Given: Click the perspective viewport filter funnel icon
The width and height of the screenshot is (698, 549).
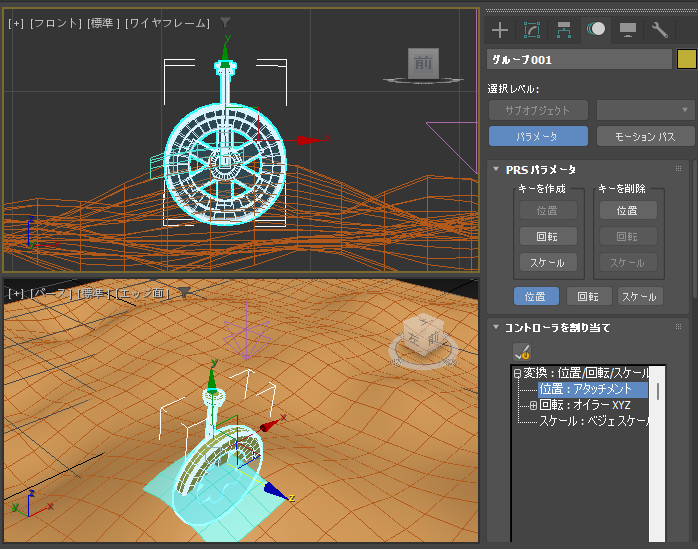Looking at the screenshot, I should 184,293.
